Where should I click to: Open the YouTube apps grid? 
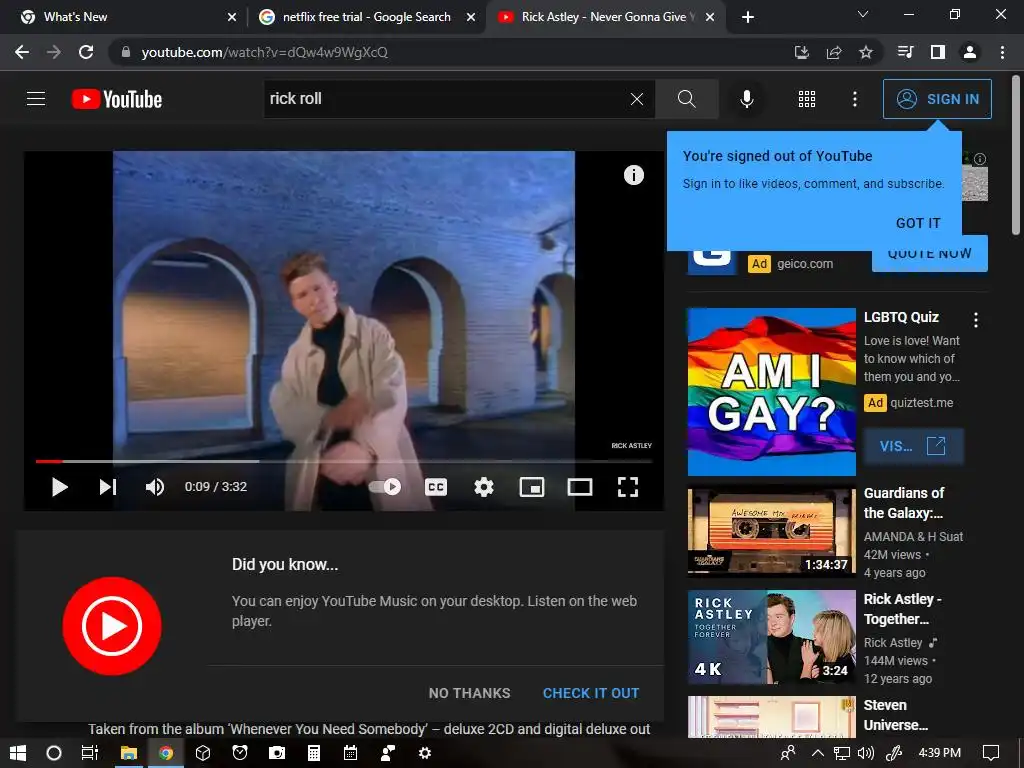pyautogui.click(x=807, y=99)
